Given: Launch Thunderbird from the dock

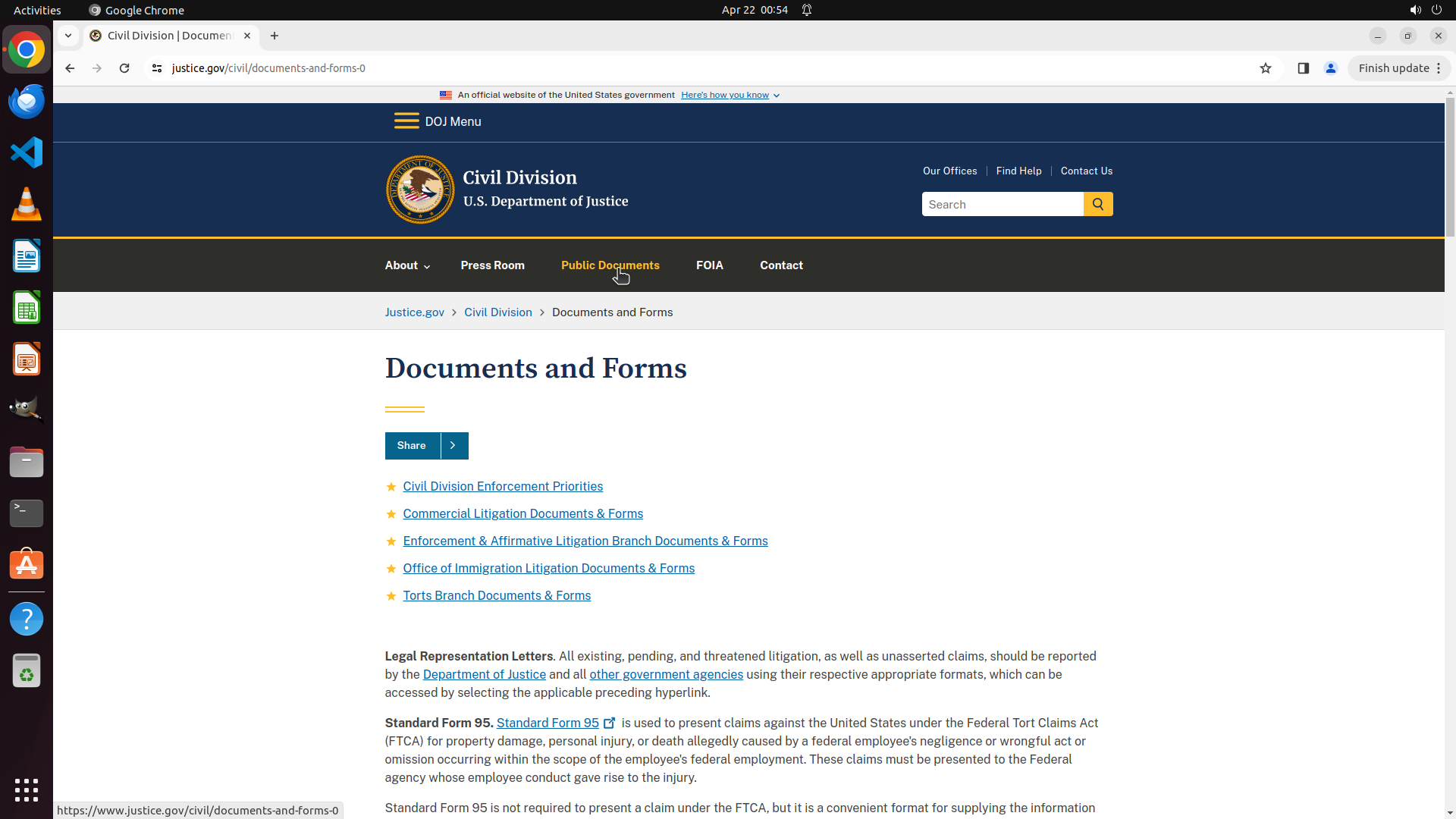Looking at the screenshot, I should click(27, 101).
